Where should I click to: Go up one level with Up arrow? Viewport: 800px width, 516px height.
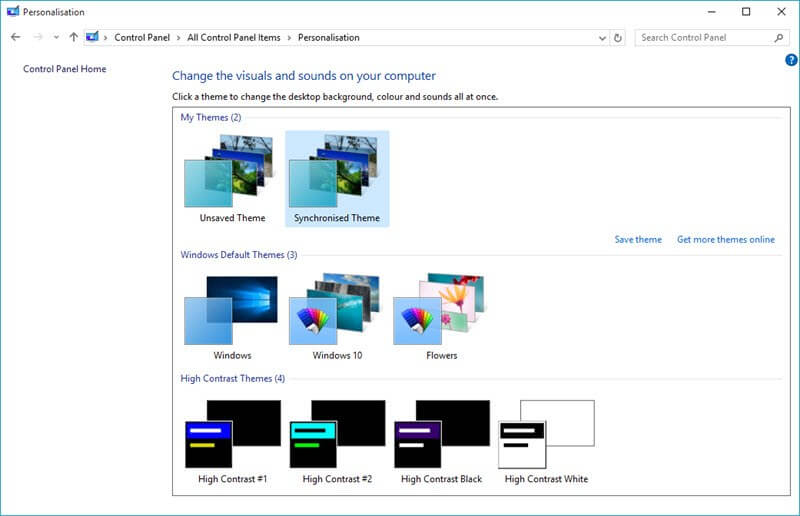coord(73,37)
